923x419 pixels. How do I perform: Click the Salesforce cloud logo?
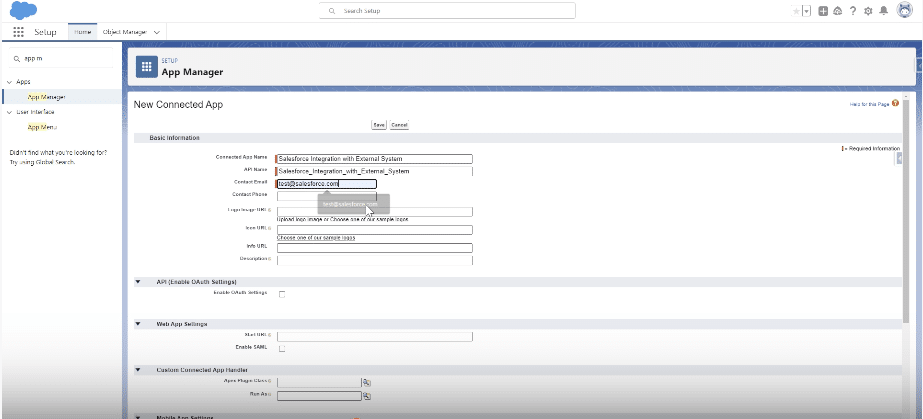pyautogui.click(x=24, y=10)
